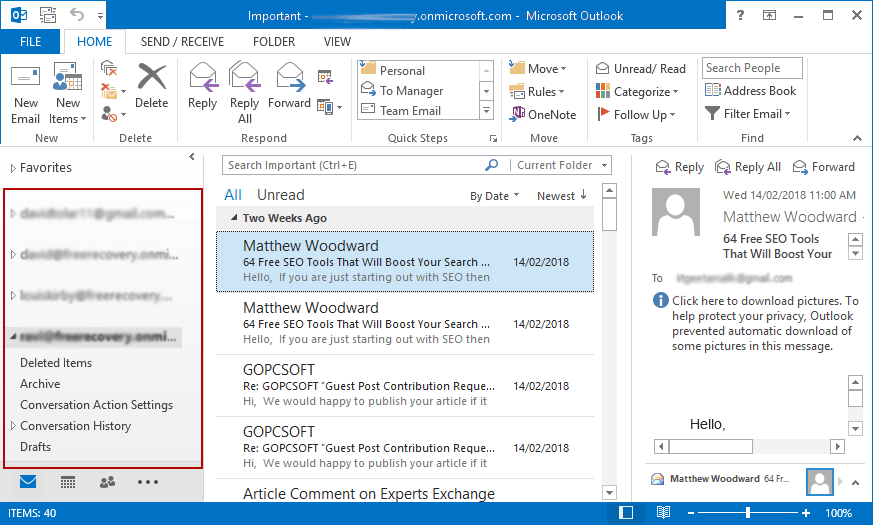Click the Undo quick access icon

(77, 15)
